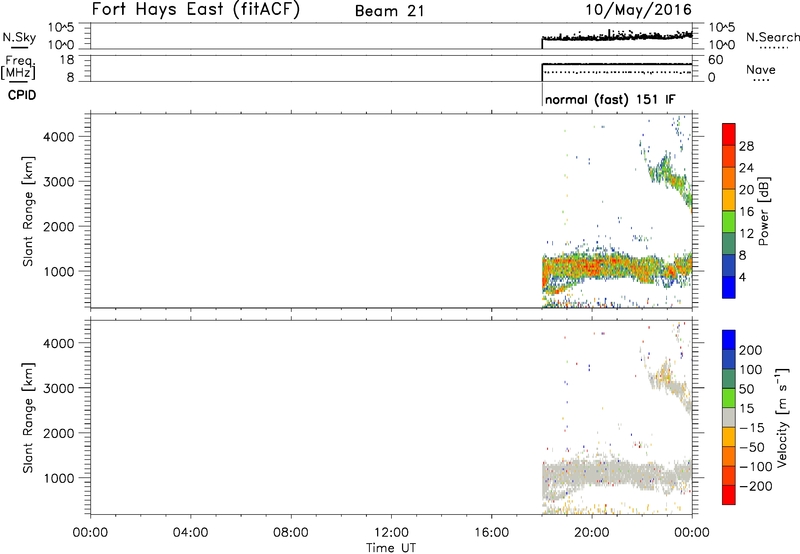Select the "N.Search" legend label

pos(772,37)
